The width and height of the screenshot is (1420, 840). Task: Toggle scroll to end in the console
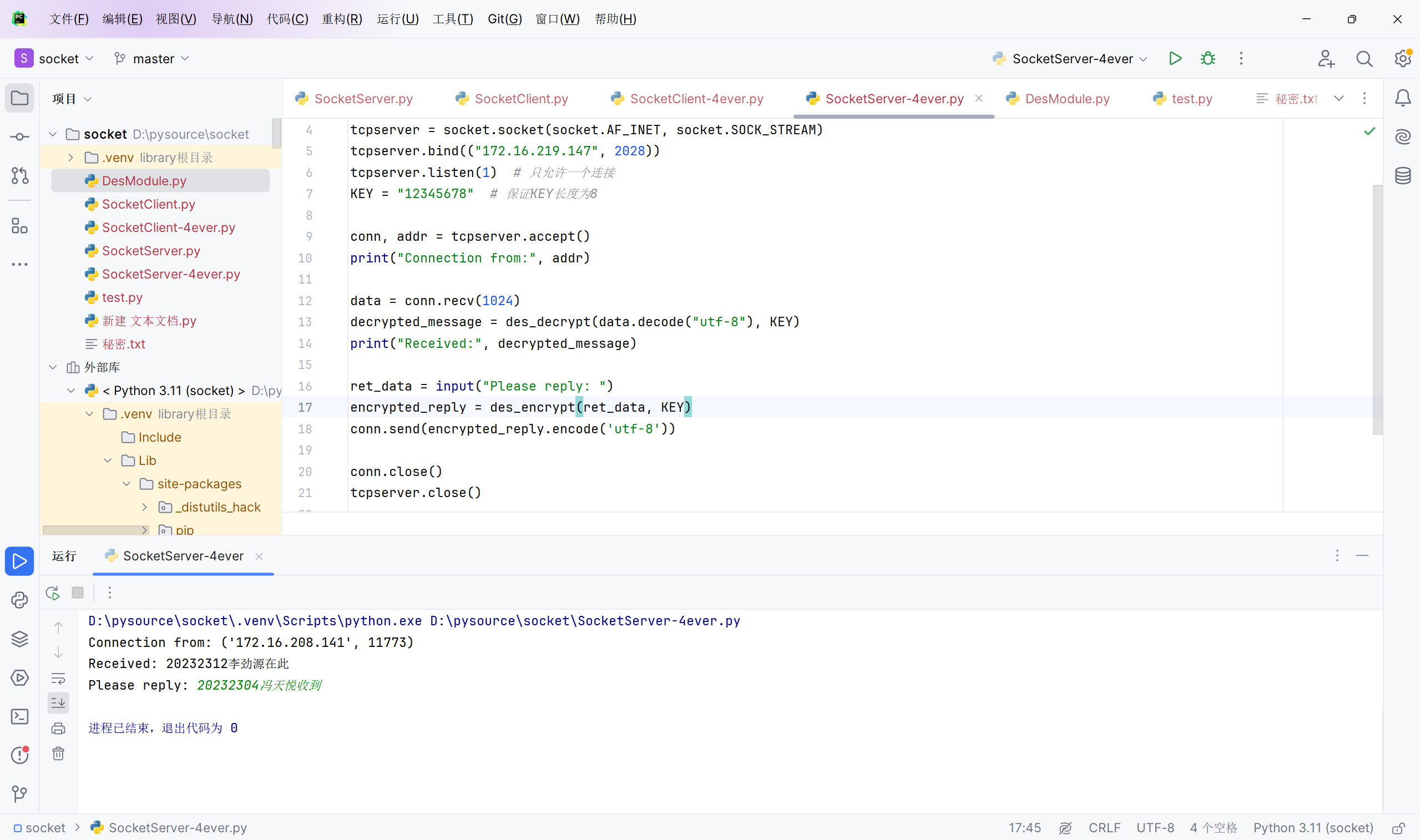click(x=58, y=703)
